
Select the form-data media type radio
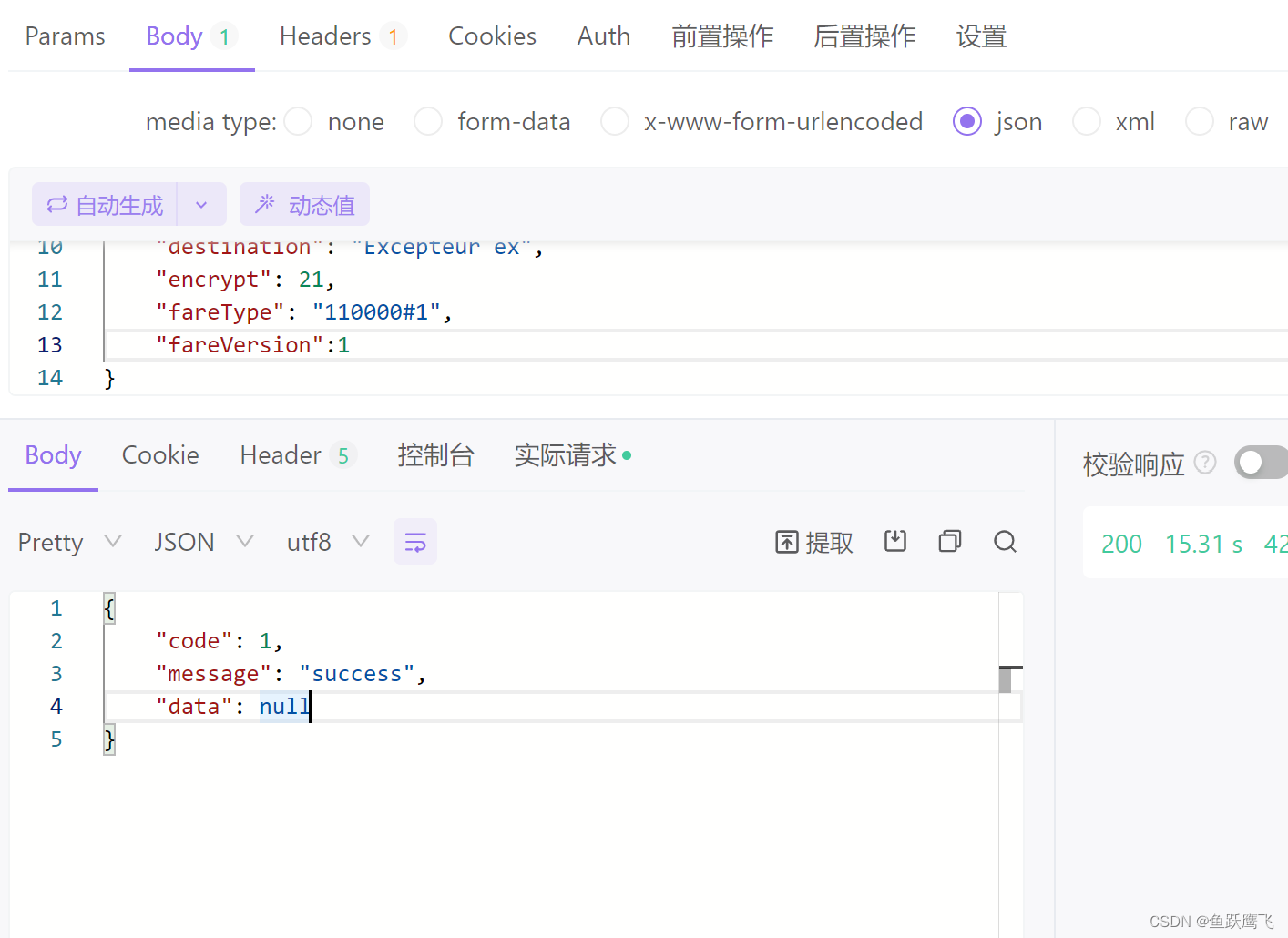[x=428, y=121]
